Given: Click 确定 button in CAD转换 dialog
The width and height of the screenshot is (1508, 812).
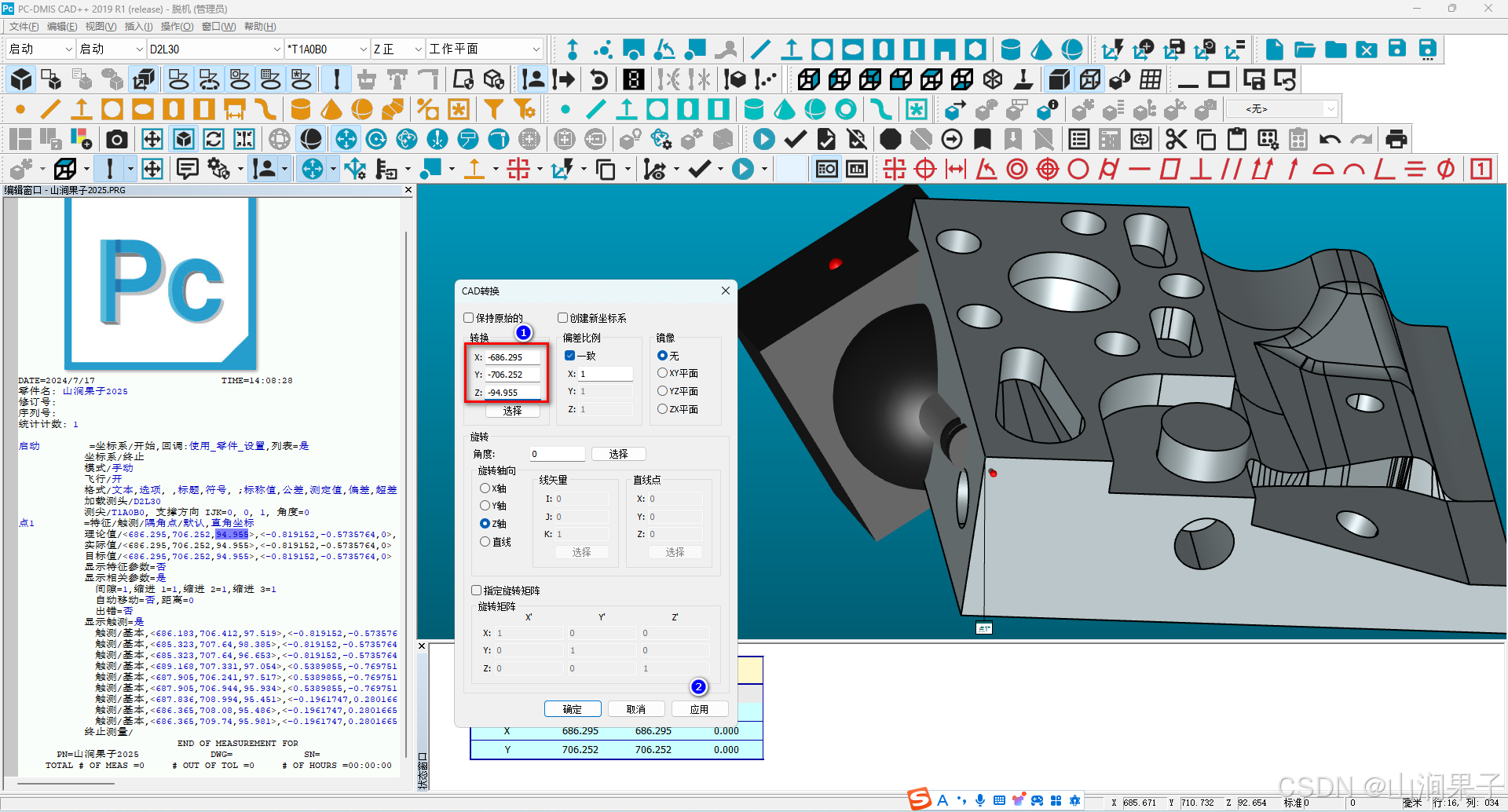Looking at the screenshot, I should tap(573, 709).
